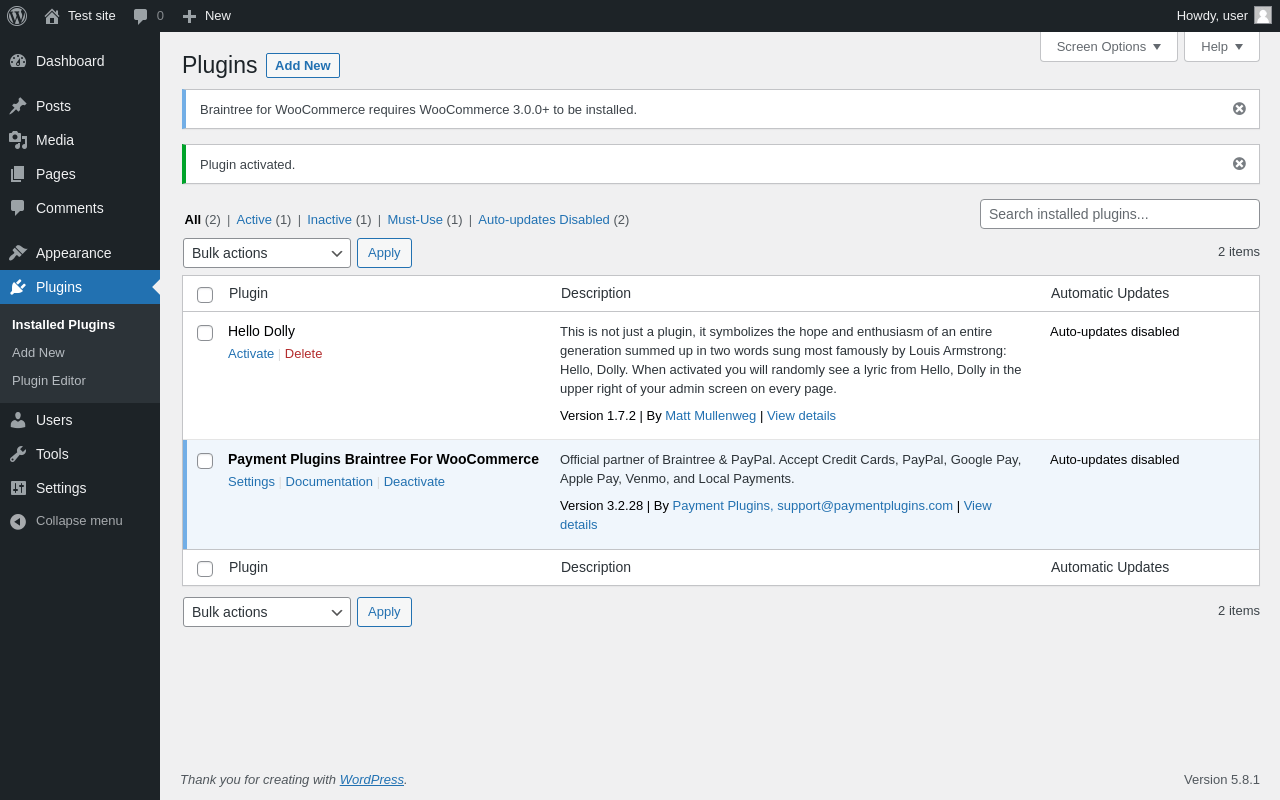Click the plus New icon in admin bar
The image size is (1280, 800).
(189, 16)
